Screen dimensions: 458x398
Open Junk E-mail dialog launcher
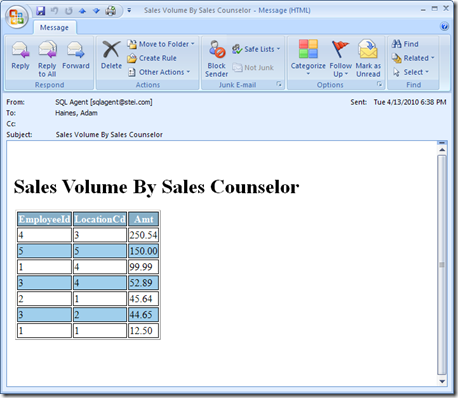[279, 84]
